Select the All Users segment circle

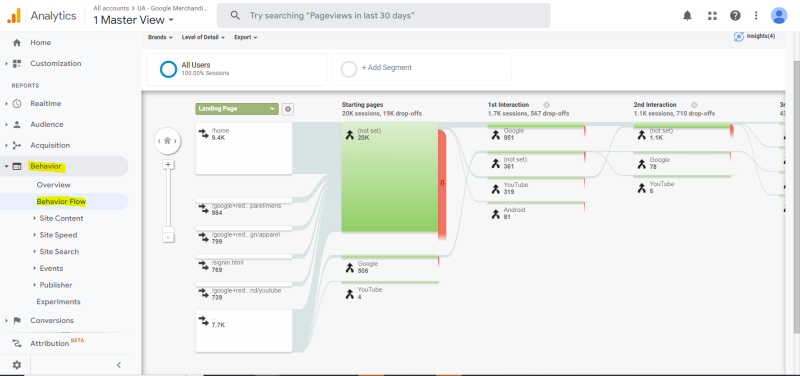[168, 69]
